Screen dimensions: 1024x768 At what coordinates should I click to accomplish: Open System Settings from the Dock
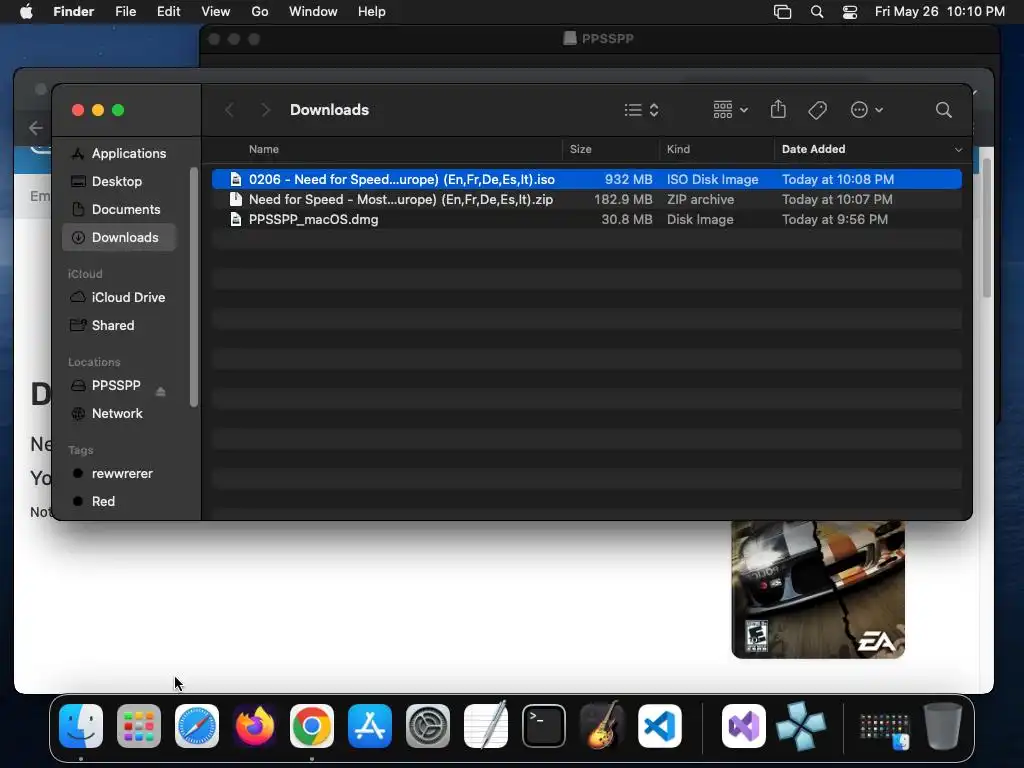coord(428,726)
